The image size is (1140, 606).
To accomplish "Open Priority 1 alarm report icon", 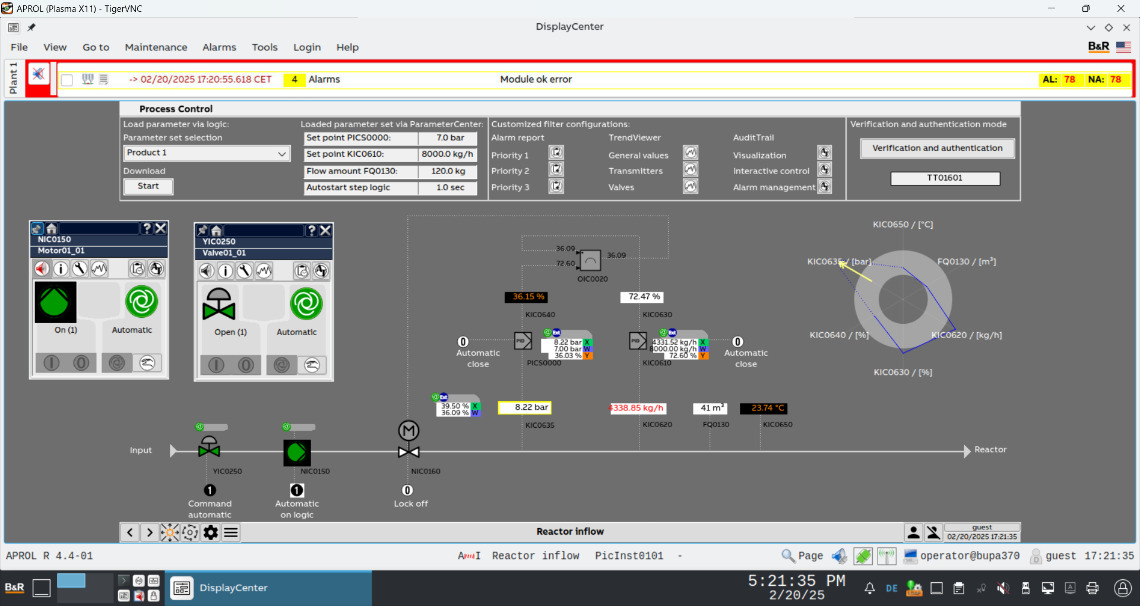I will pyautogui.click(x=557, y=155).
